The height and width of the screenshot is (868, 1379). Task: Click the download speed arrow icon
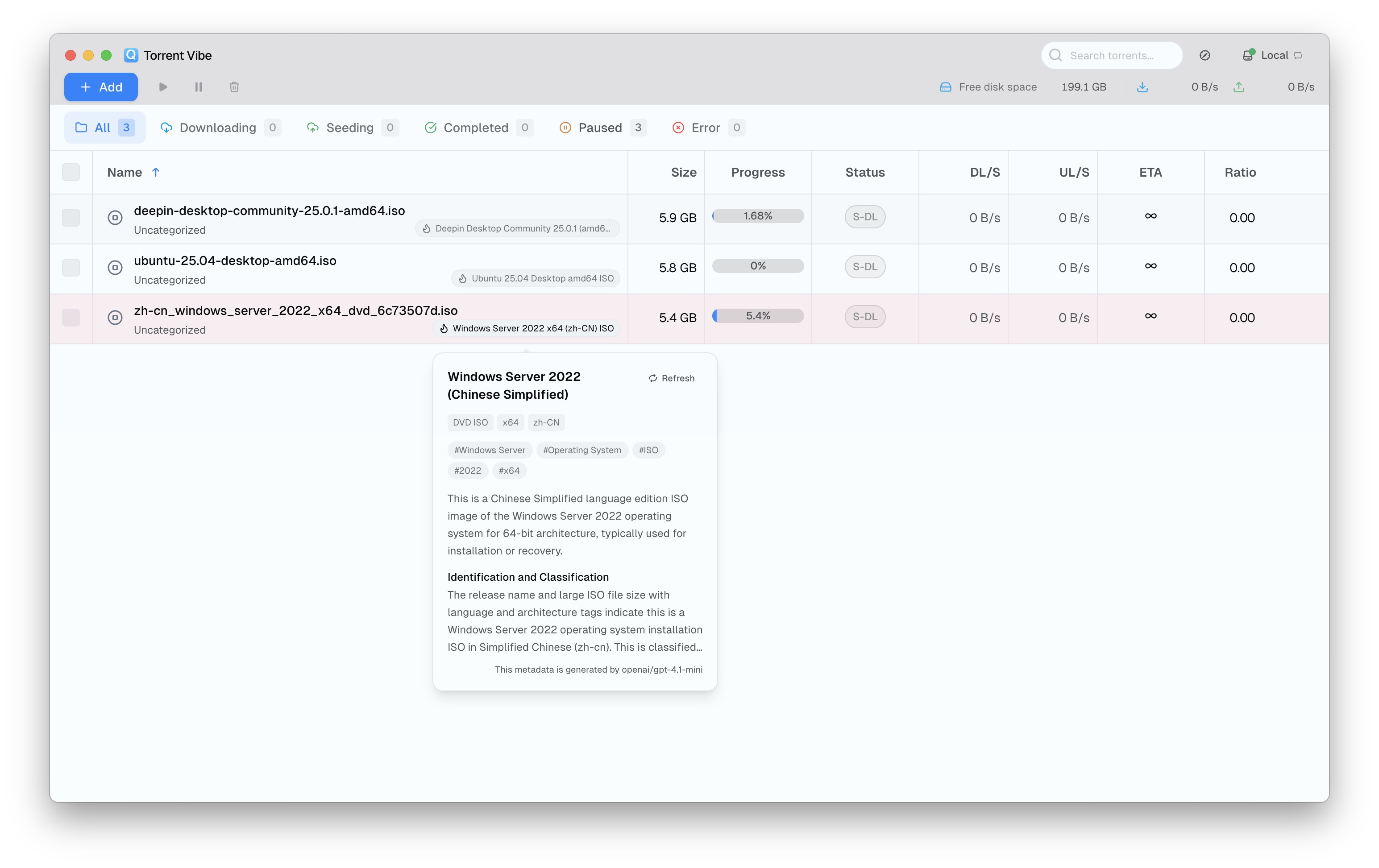tap(1142, 87)
